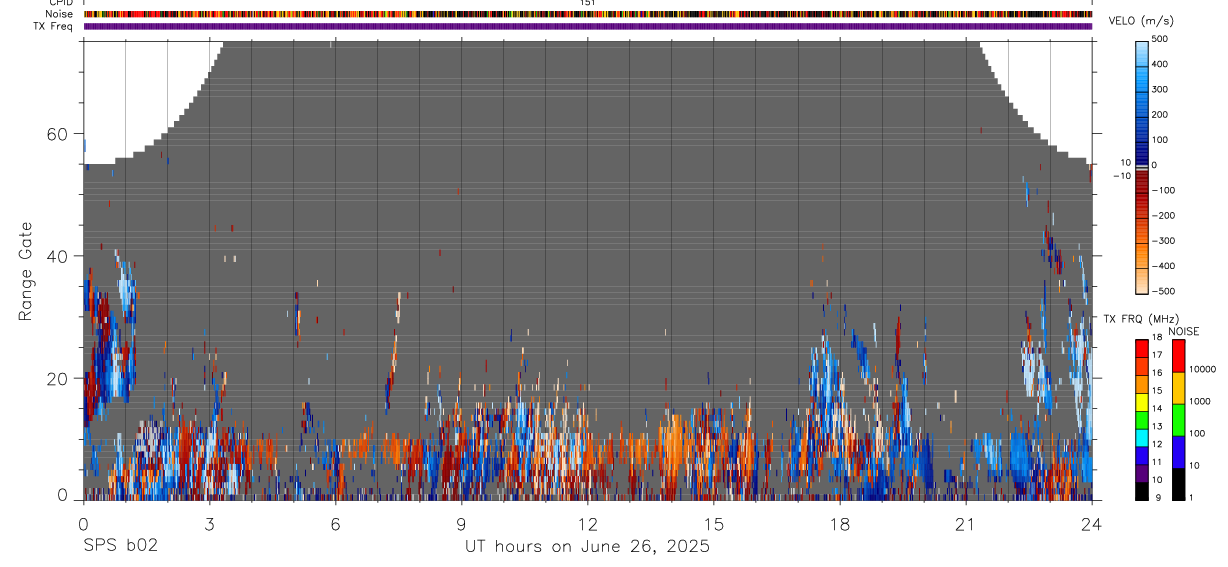
Task: Click the 'NOISE' legend title
Action: [1185, 331]
